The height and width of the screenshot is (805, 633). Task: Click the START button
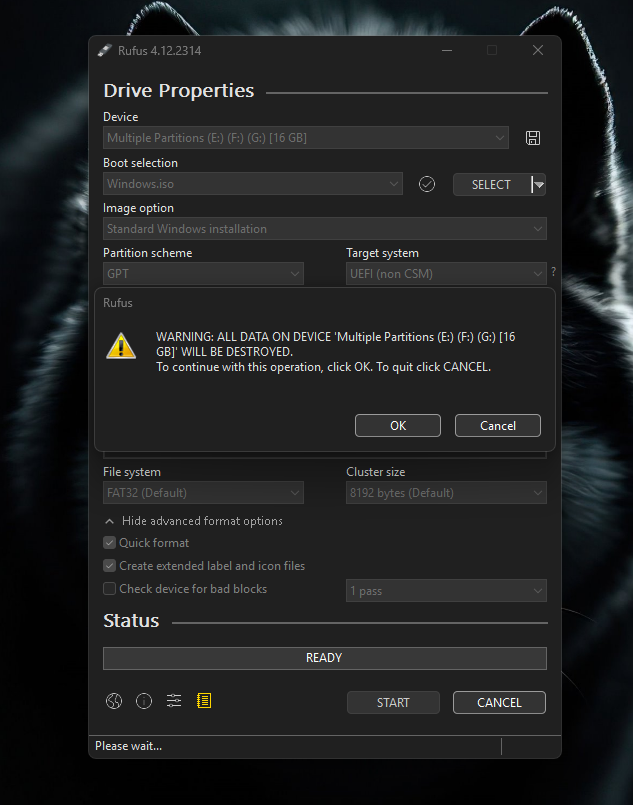[393, 702]
